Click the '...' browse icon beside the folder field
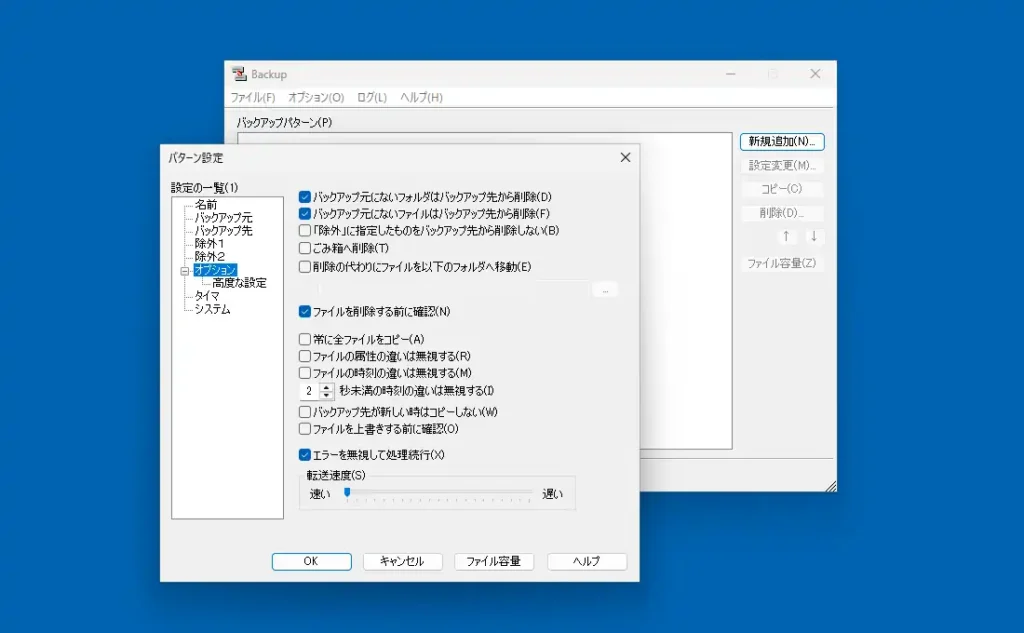 (x=604, y=289)
